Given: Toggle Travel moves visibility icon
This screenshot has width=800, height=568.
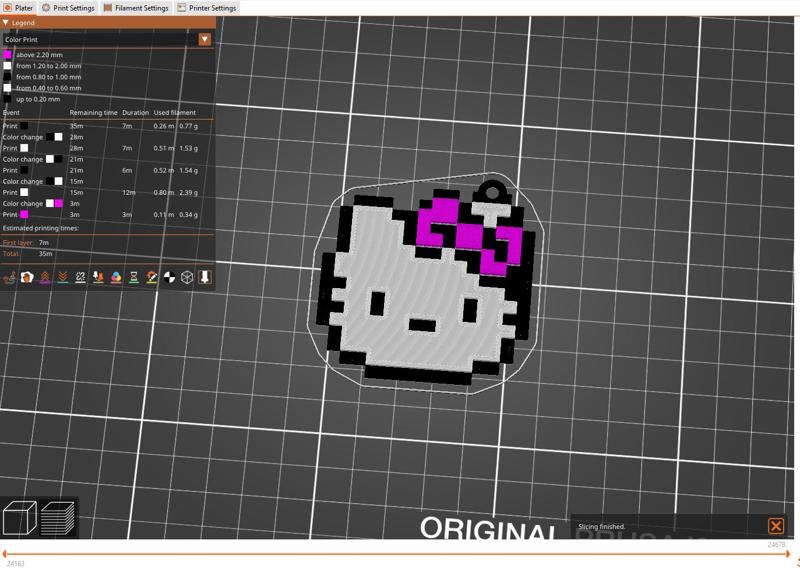Looking at the screenshot, I should 9,278.
